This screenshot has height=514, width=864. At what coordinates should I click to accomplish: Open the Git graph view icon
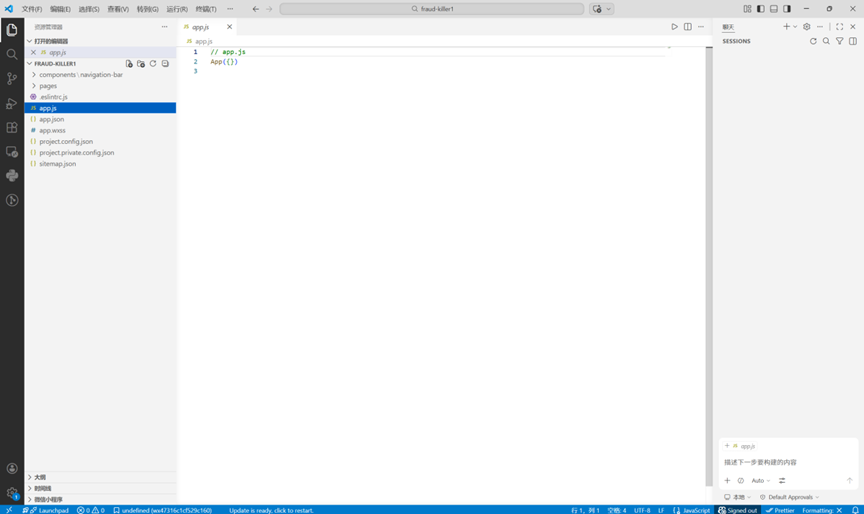12,200
